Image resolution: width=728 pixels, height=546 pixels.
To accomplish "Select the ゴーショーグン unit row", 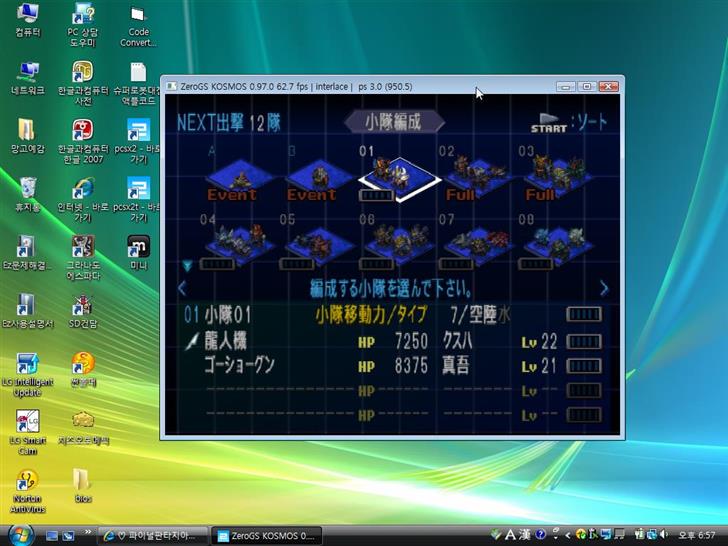I will tap(394, 366).
